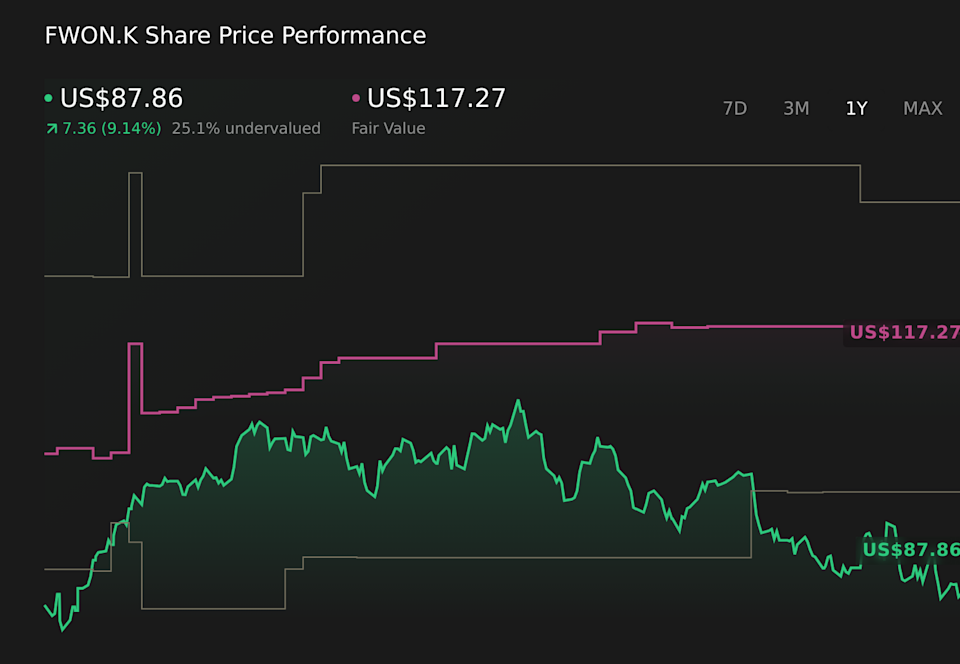
Task: Click the FWON.K Share Price Performance title
Action: (234, 35)
